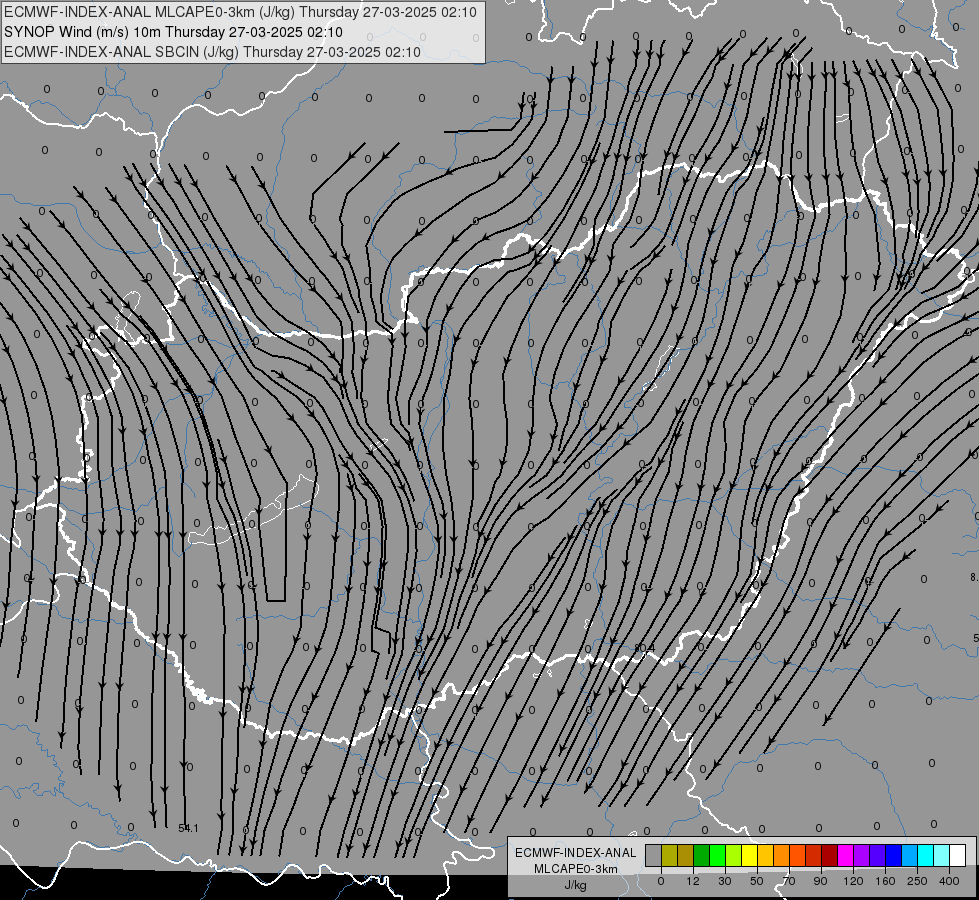979x900 pixels.
Task: Click the legend tick label 120
Action: coord(854,881)
